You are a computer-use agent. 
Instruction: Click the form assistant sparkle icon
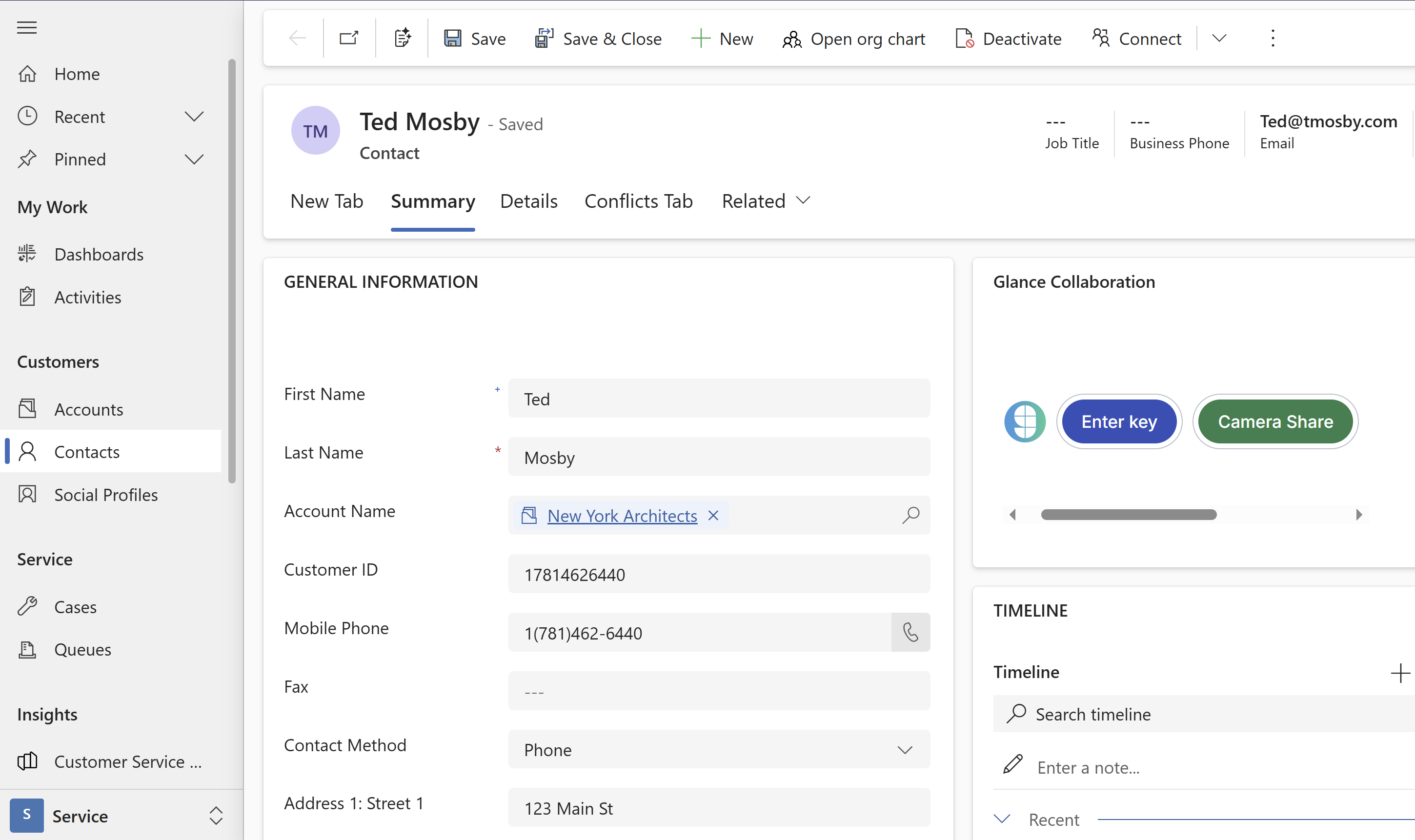coord(402,39)
